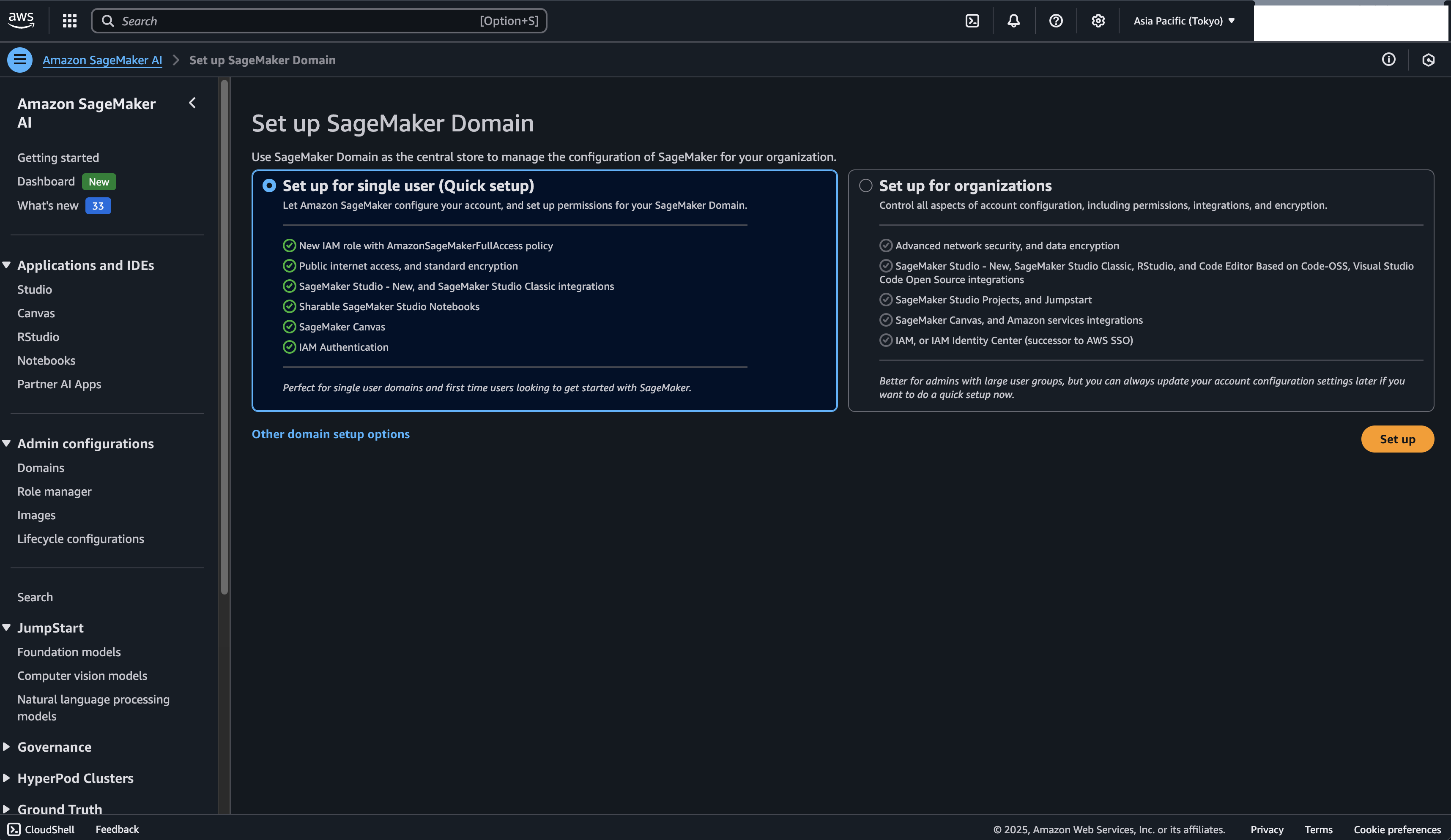
Task: Toggle the side navigation hamburger button
Action: click(x=19, y=60)
